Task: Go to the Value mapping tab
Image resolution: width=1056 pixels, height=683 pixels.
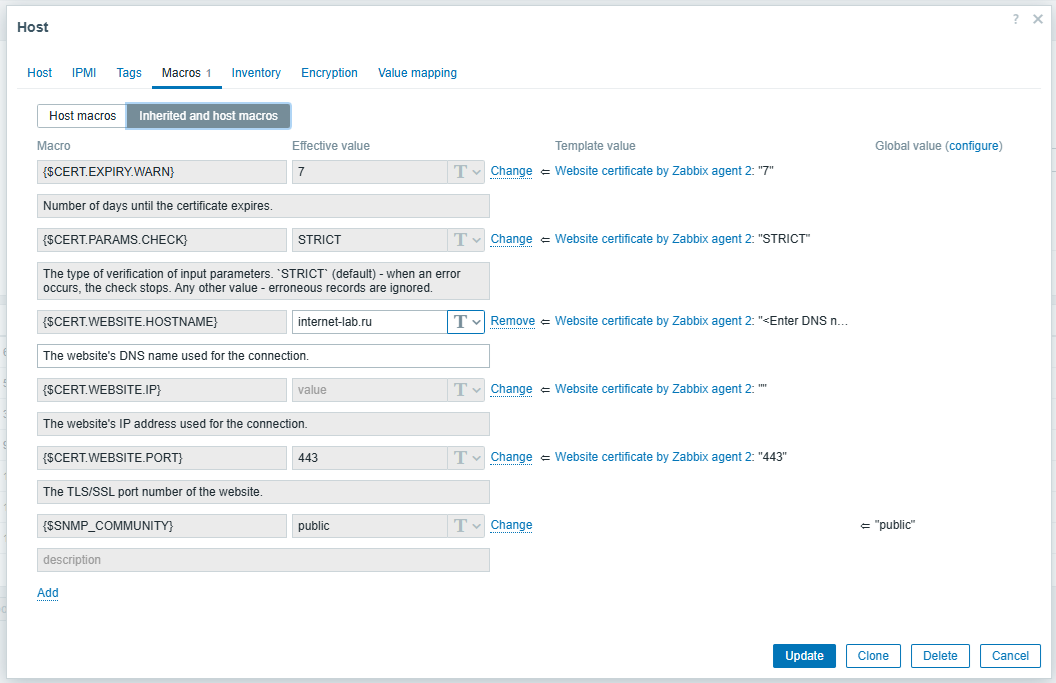Action: coord(417,73)
